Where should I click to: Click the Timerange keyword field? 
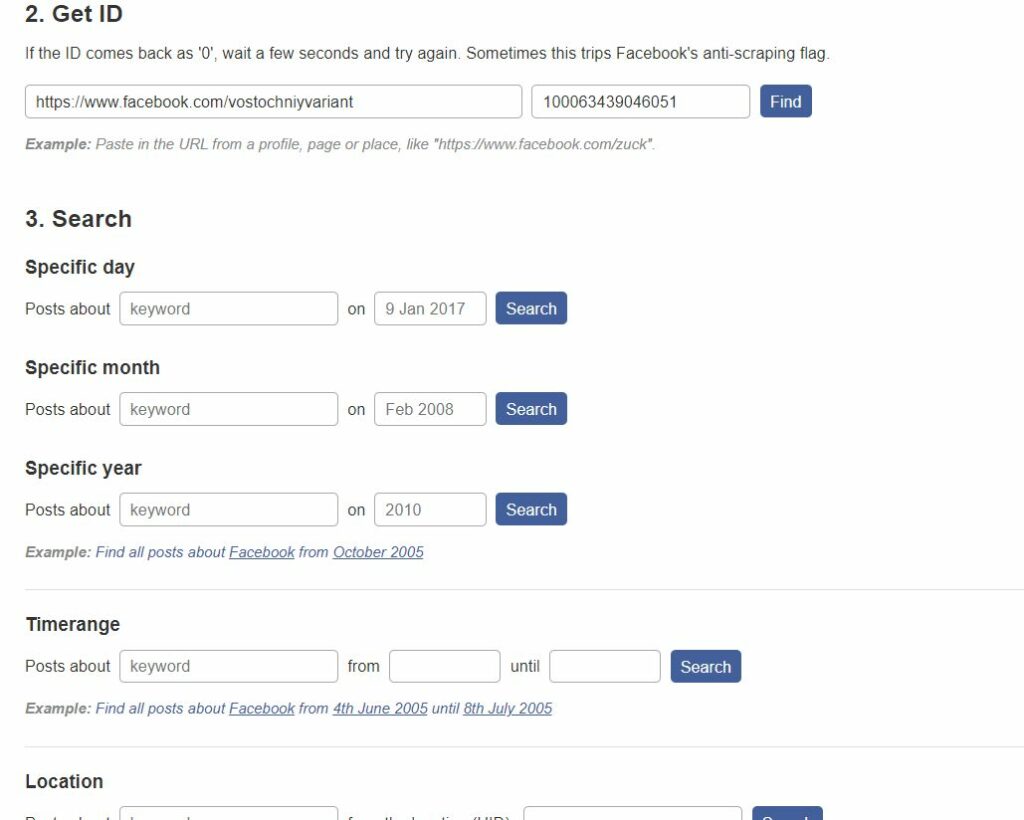(229, 666)
